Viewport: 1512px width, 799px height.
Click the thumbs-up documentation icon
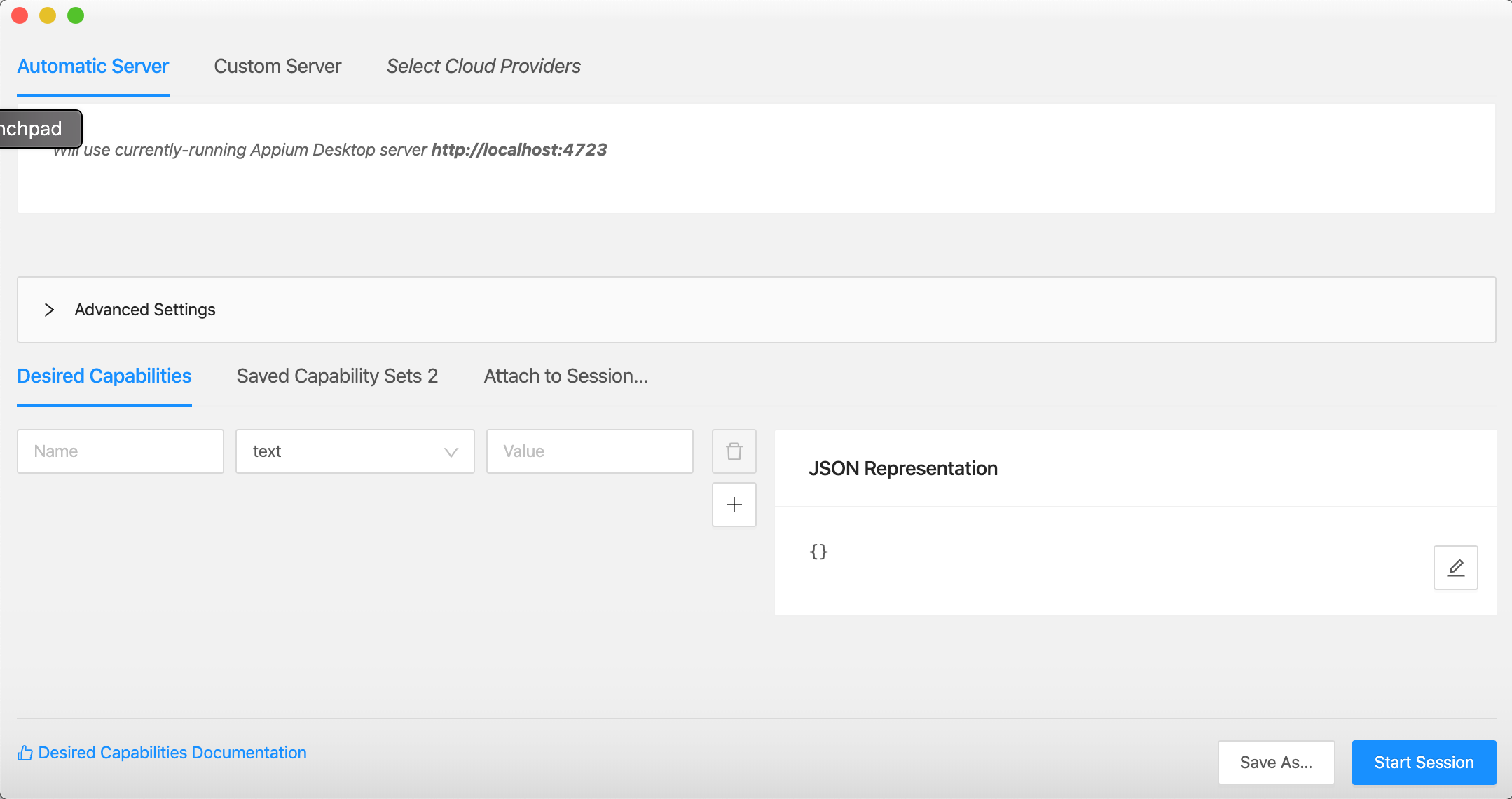click(x=25, y=753)
